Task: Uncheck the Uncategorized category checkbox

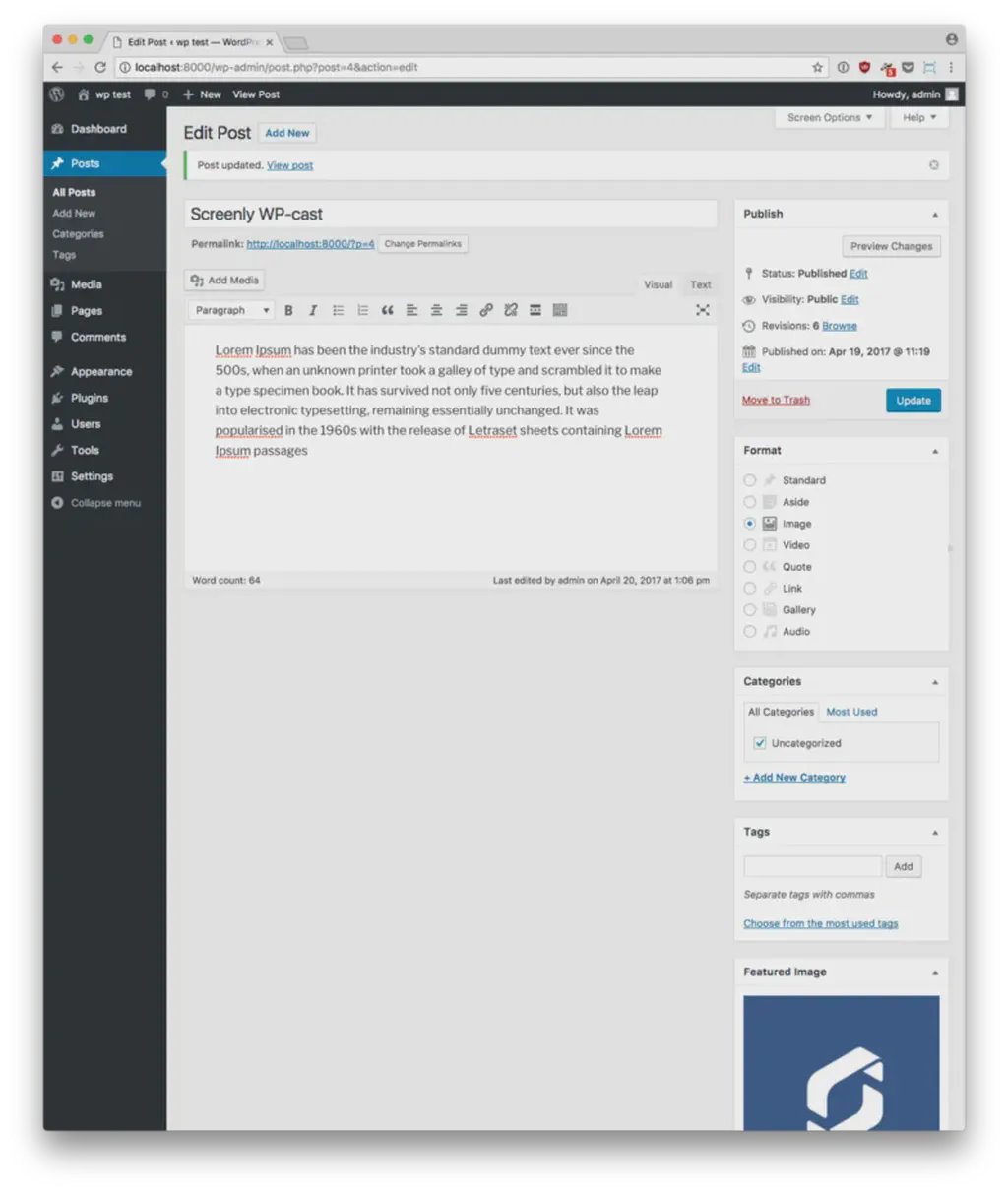Action: (x=759, y=743)
